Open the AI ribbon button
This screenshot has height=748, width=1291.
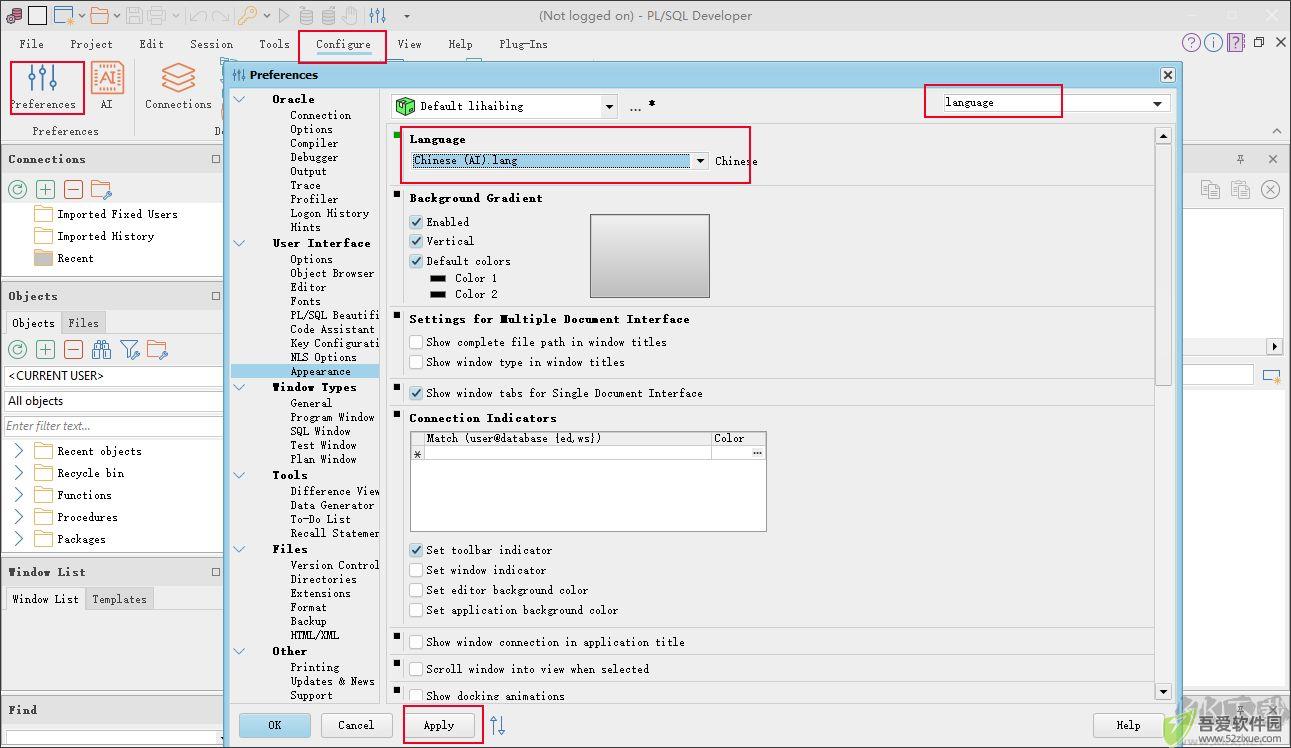107,86
